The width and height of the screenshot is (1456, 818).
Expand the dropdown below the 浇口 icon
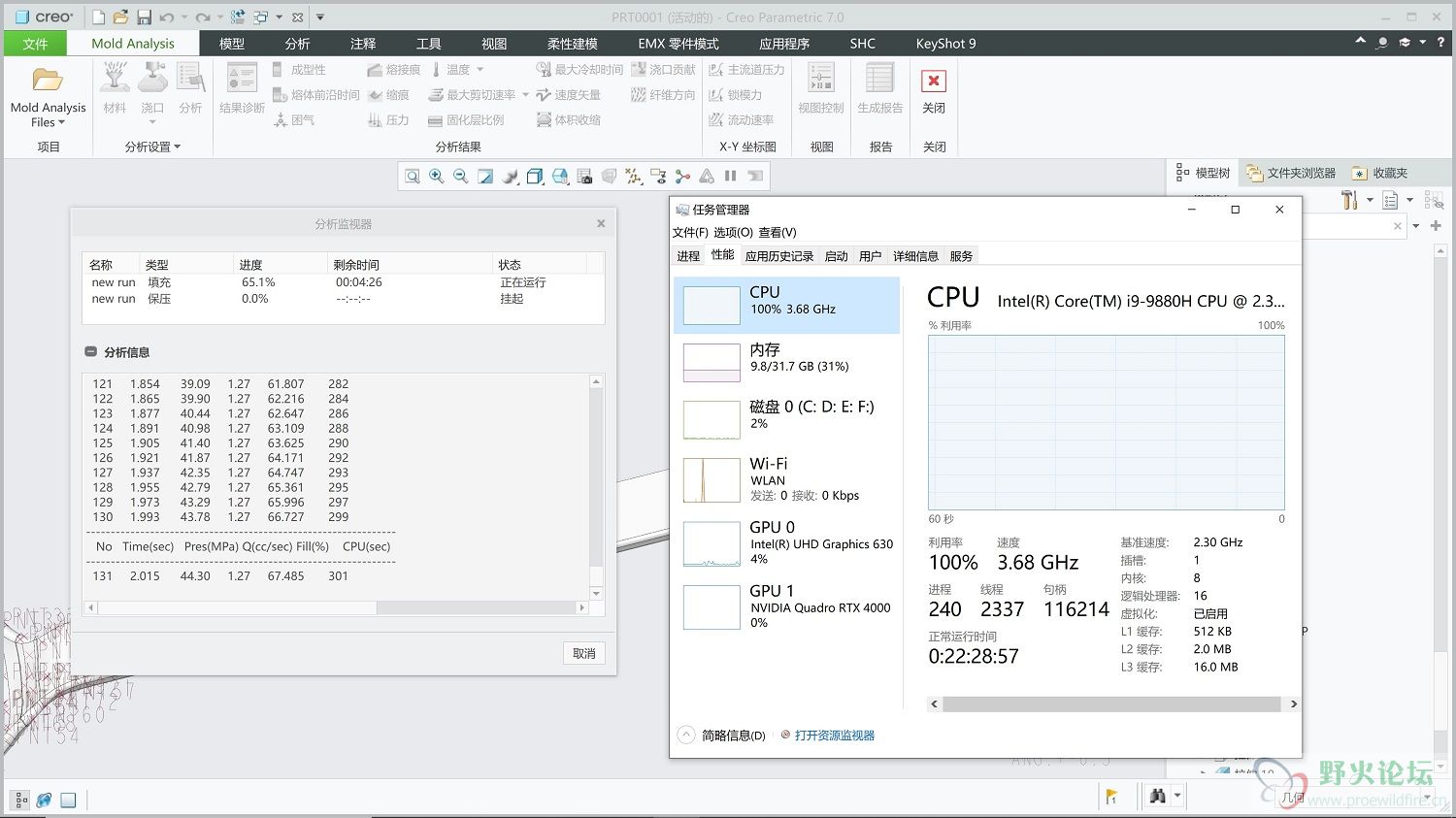(152, 122)
